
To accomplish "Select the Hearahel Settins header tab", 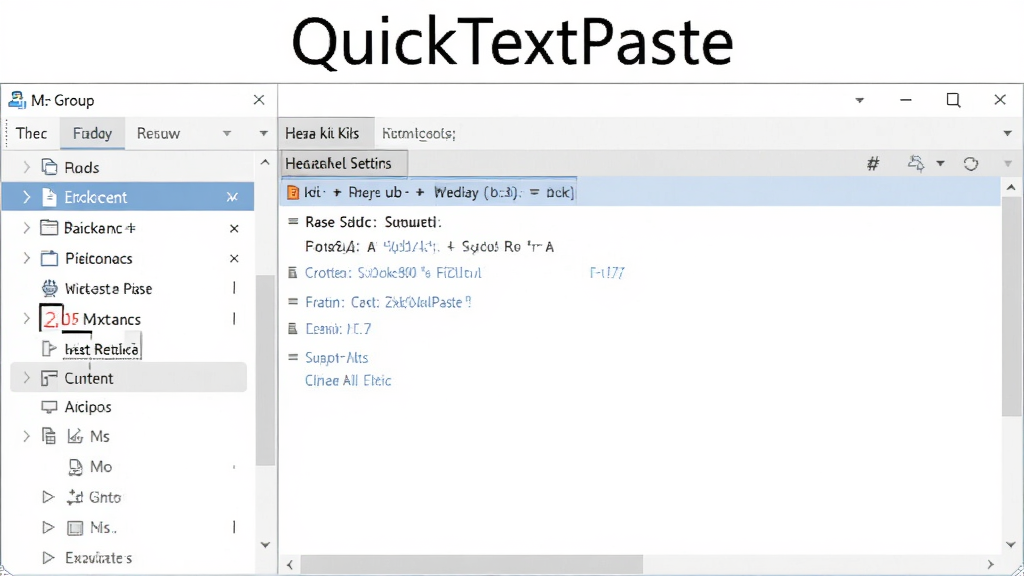I will coord(344,163).
